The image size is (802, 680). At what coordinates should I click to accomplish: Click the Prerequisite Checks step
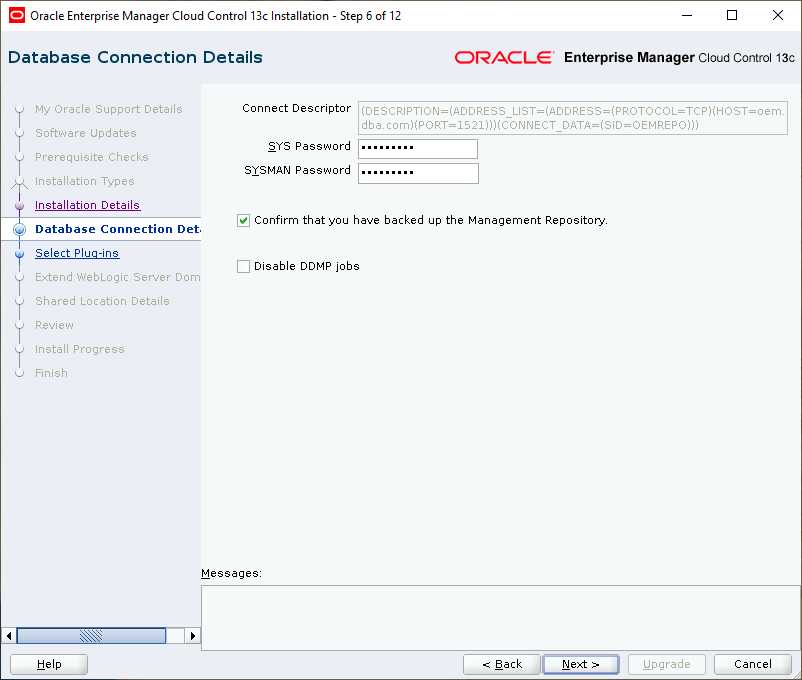(x=92, y=157)
